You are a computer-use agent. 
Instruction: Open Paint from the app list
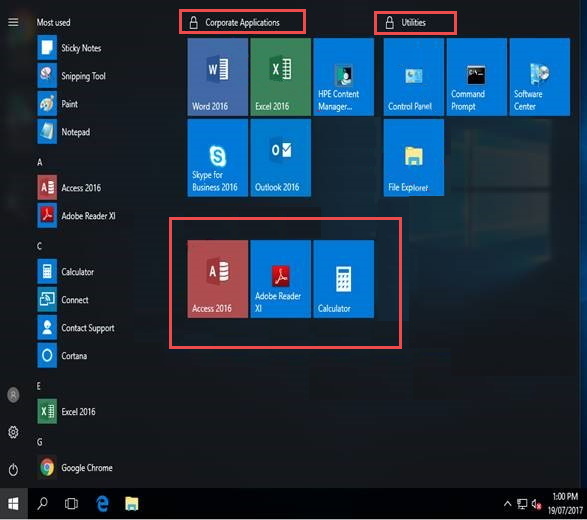(58, 104)
